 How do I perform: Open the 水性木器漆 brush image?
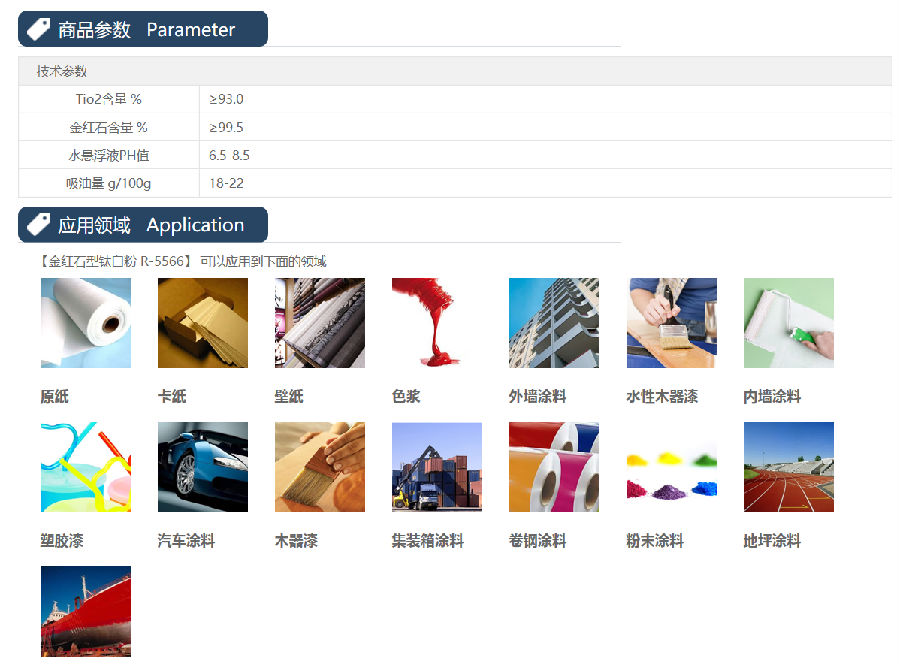671,323
